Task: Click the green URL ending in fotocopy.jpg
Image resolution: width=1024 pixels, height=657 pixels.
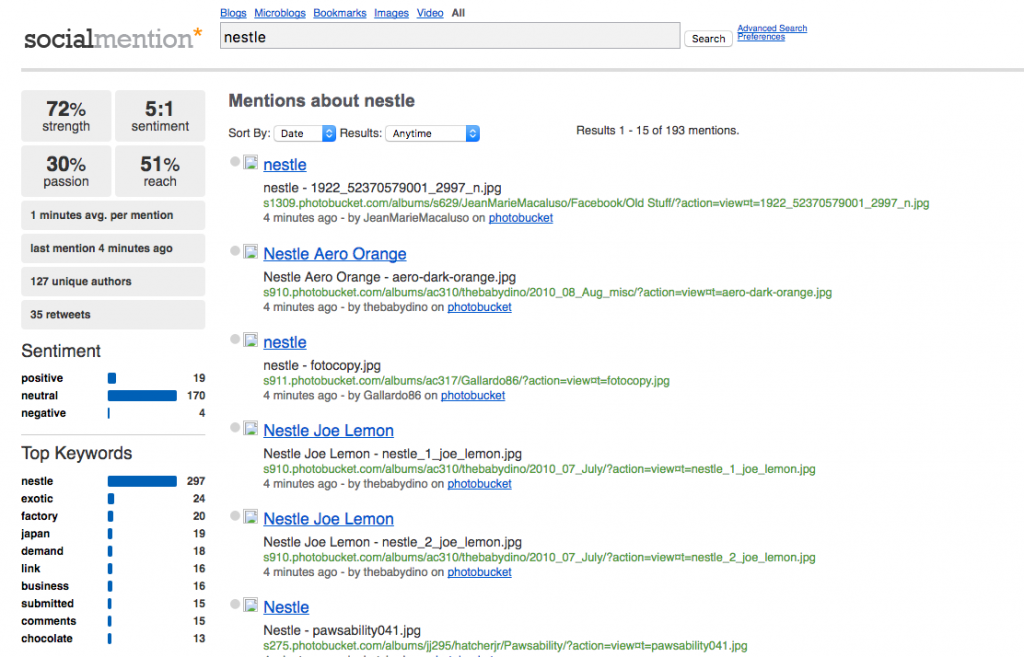Action: (466, 381)
